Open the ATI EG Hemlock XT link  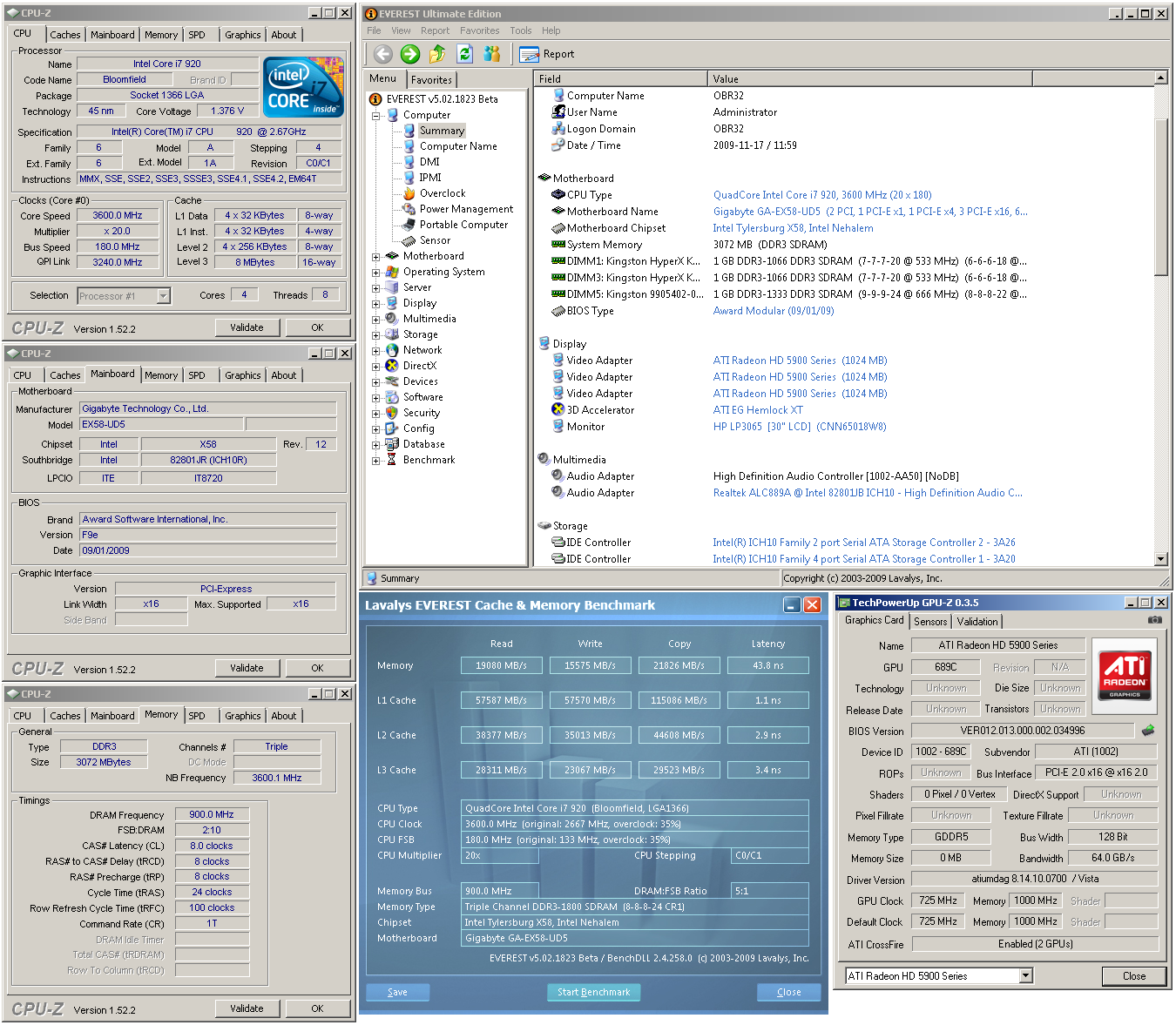click(x=758, y=410)
